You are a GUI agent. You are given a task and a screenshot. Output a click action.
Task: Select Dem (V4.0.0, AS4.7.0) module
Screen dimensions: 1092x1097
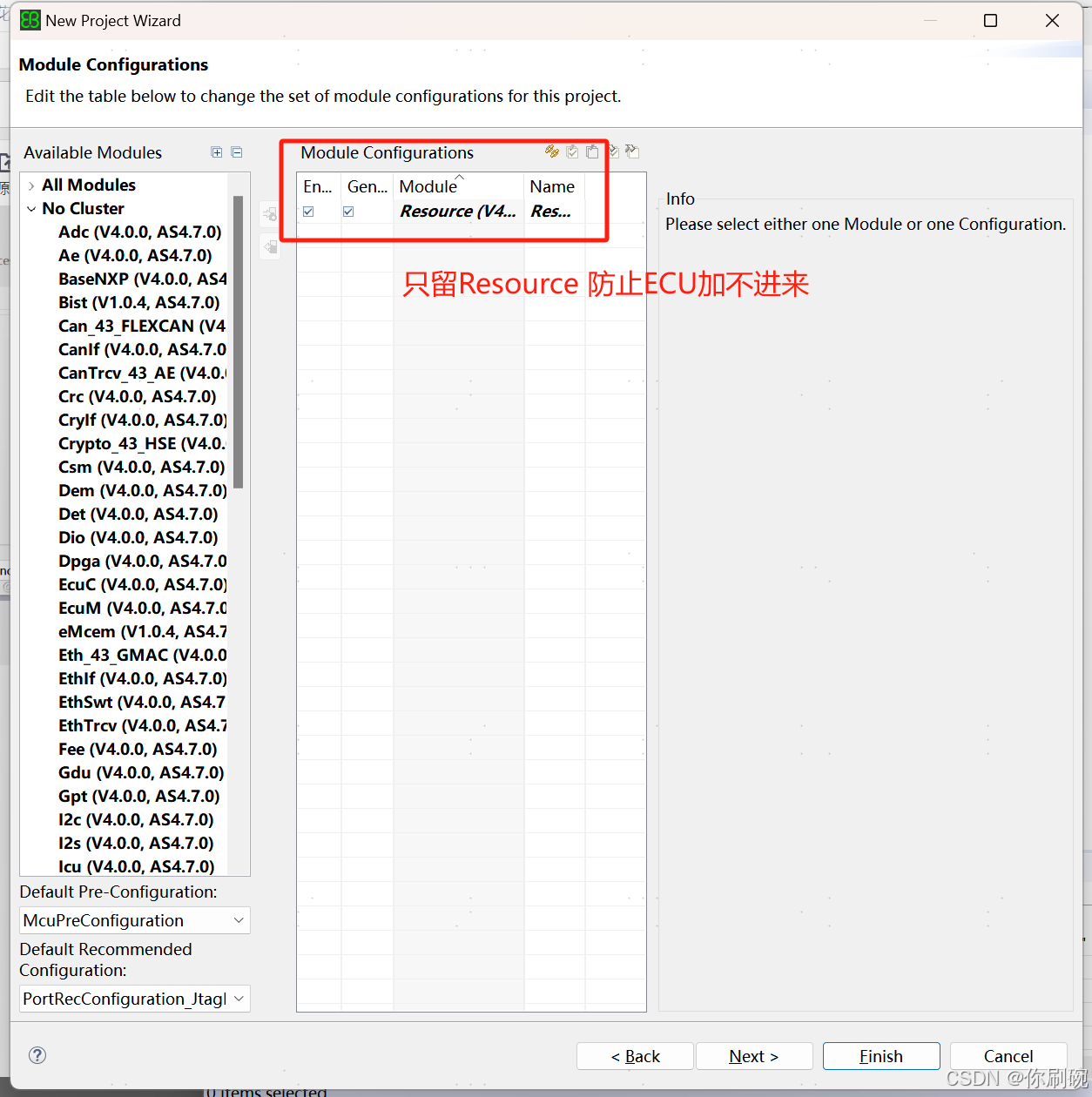pos(142,491)
